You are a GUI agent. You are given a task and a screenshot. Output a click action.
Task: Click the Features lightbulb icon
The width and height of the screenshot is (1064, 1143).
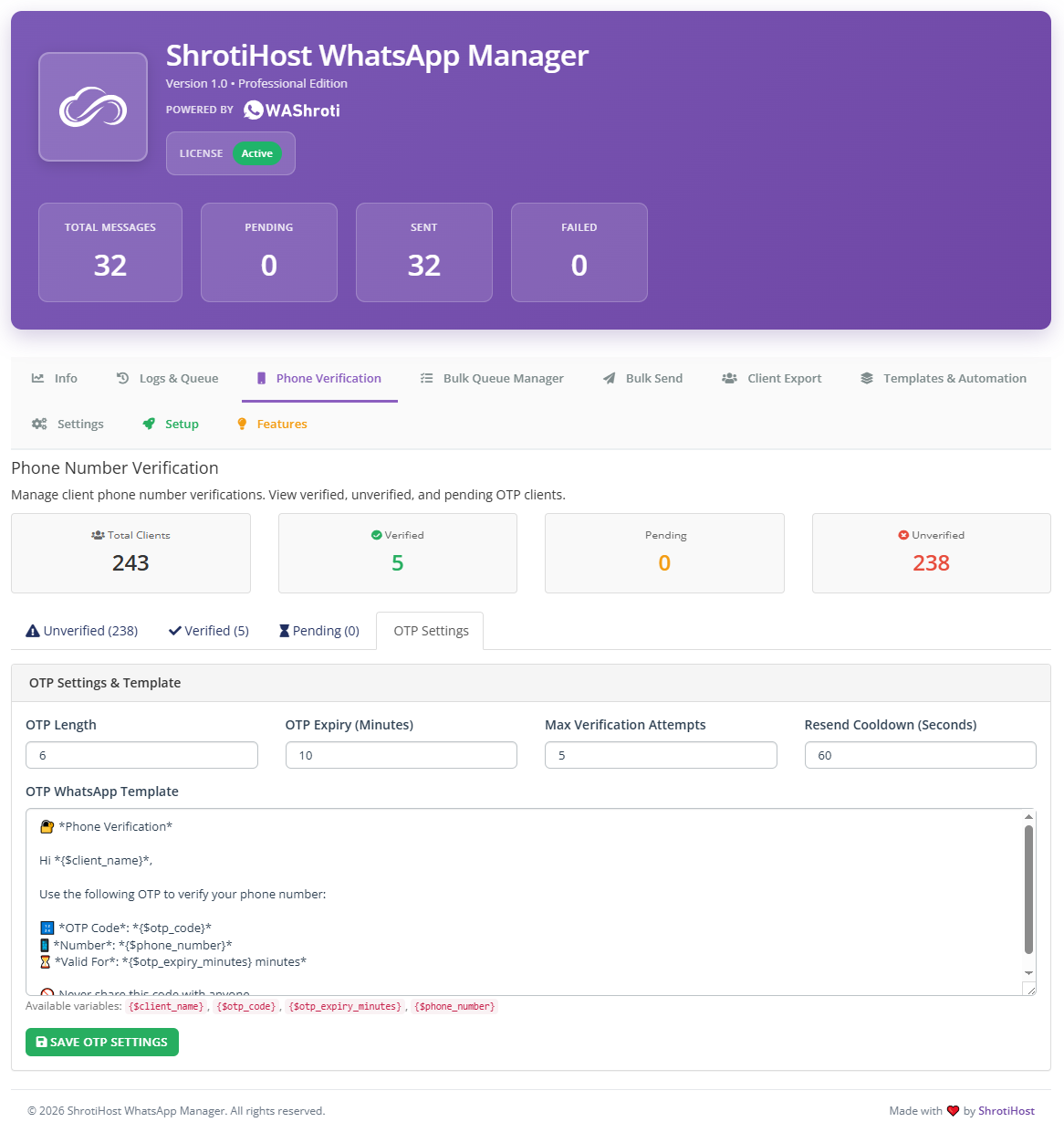pos(242,424)
